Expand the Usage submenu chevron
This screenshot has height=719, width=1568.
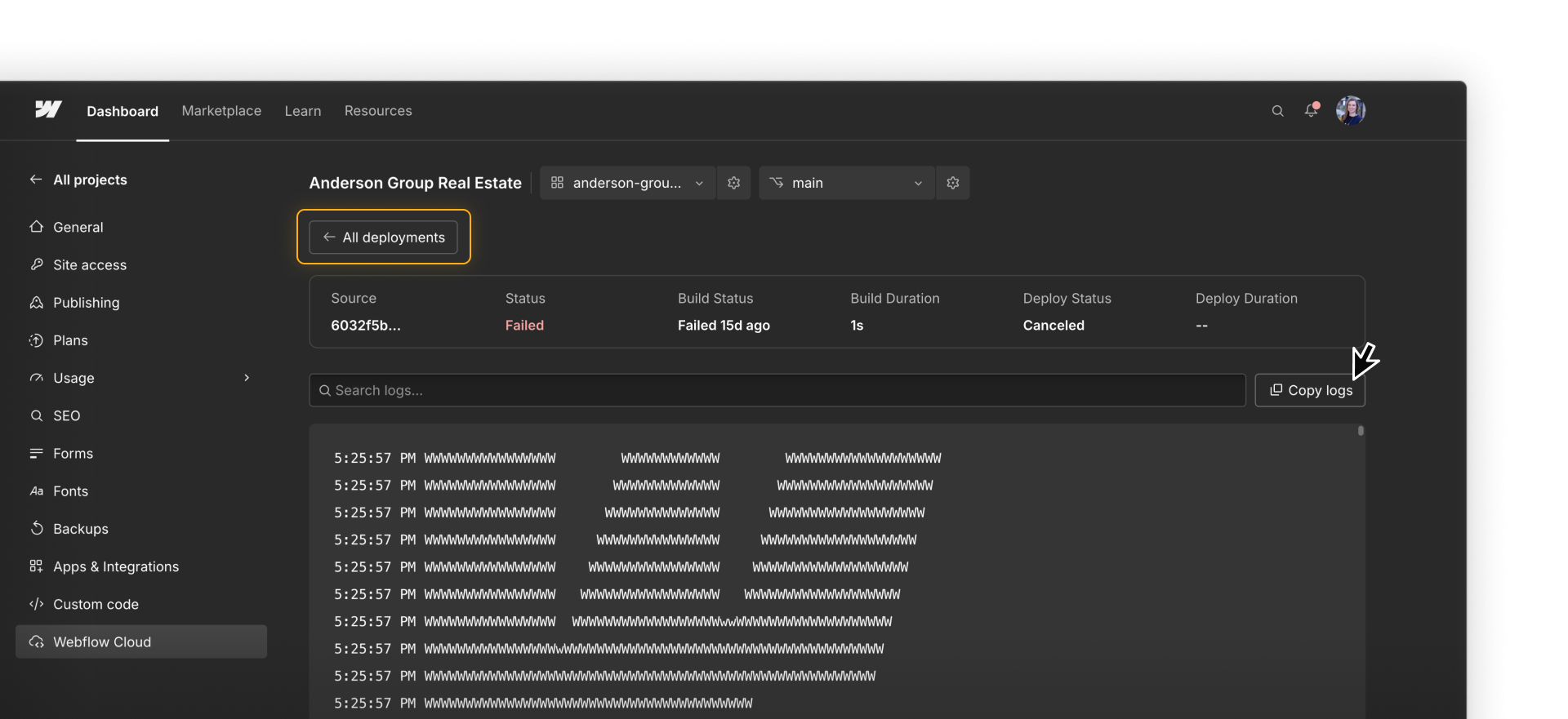coord(246,378)
